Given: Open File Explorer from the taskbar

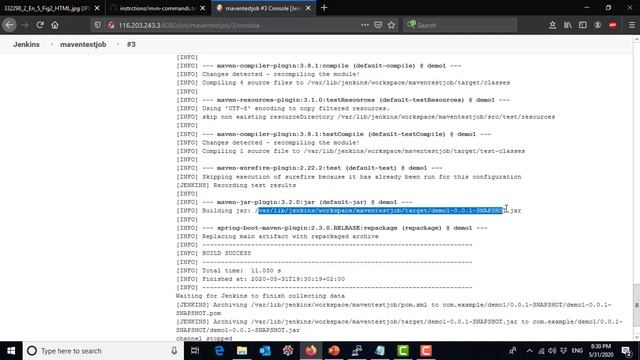Looking at the screenshot, I should click(x=242, y=351).
